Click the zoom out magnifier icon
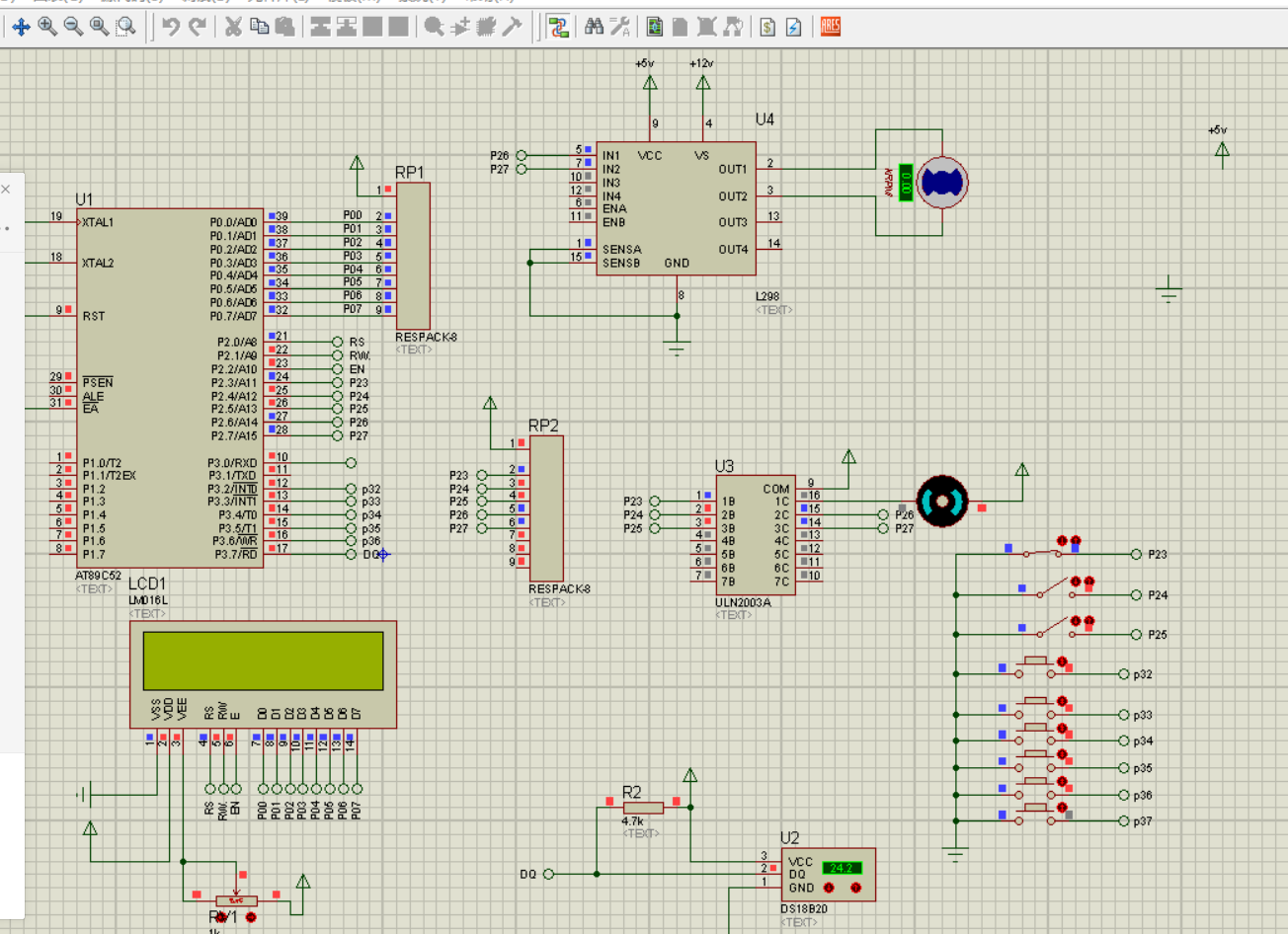 tap(73, 27)
